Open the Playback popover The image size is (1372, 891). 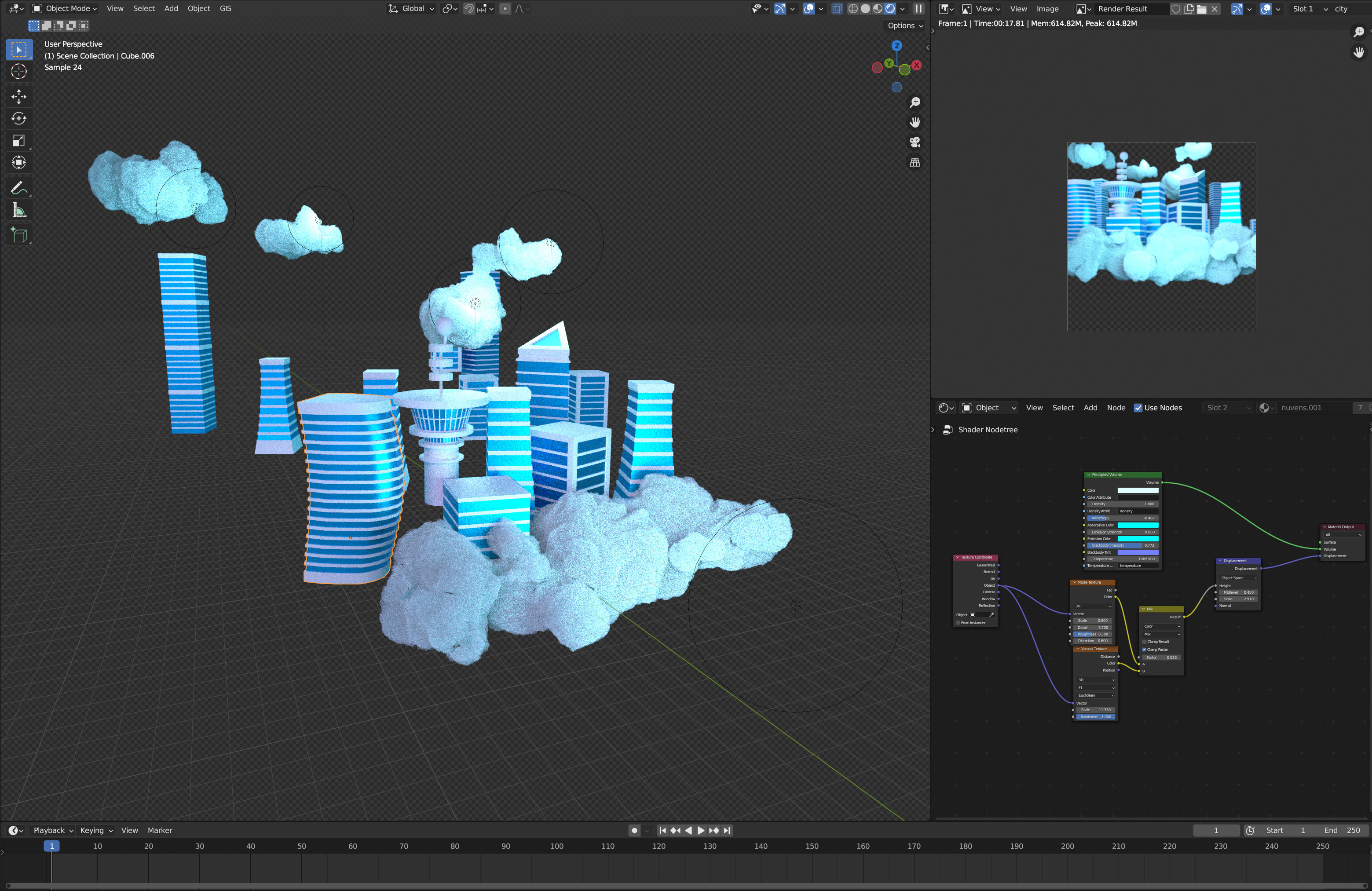[53, 830]
